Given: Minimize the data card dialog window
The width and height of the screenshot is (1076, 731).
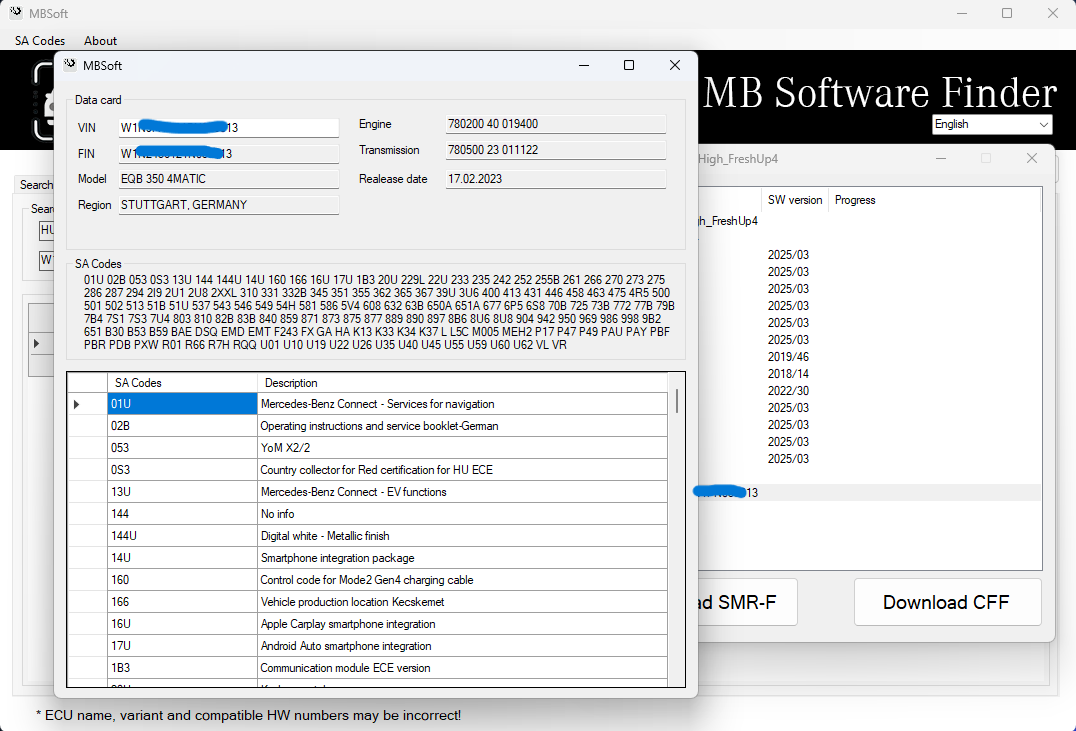Looking at the screenshot, I should 583,65.
